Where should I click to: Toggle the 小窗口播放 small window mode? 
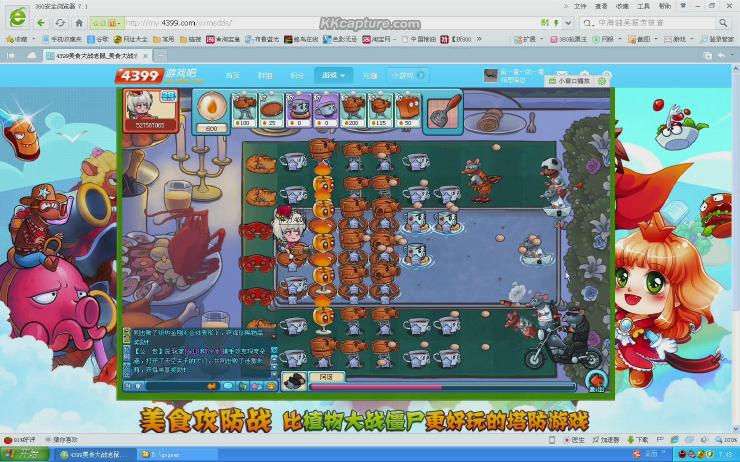point(570,81)
